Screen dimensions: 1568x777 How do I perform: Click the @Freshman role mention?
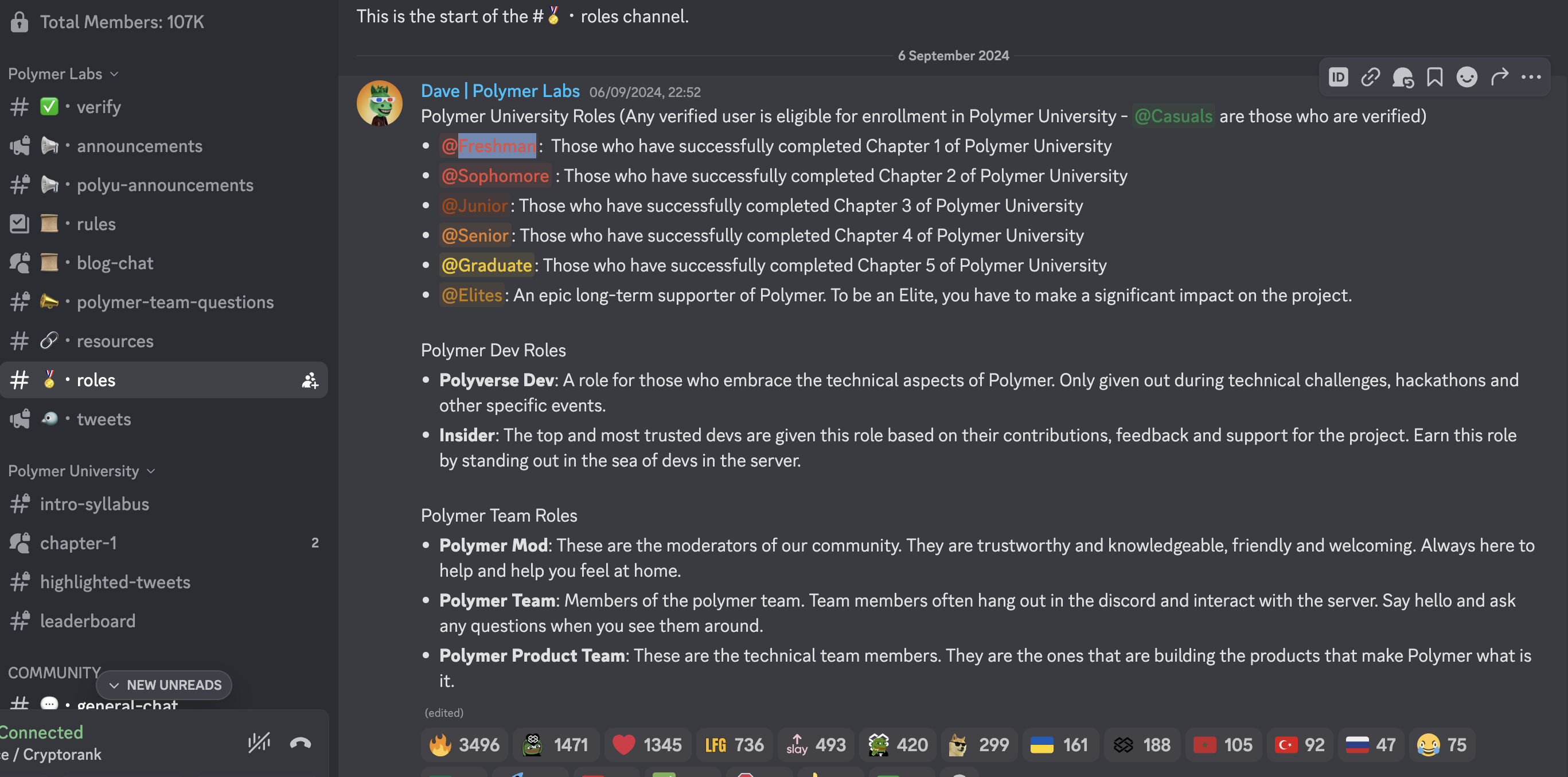click(x=489, y=146)
